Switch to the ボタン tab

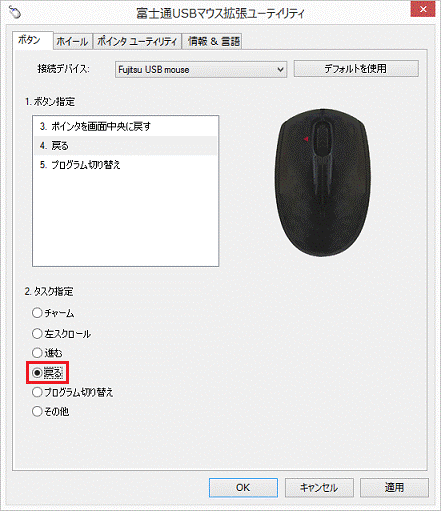click(33, 41)
